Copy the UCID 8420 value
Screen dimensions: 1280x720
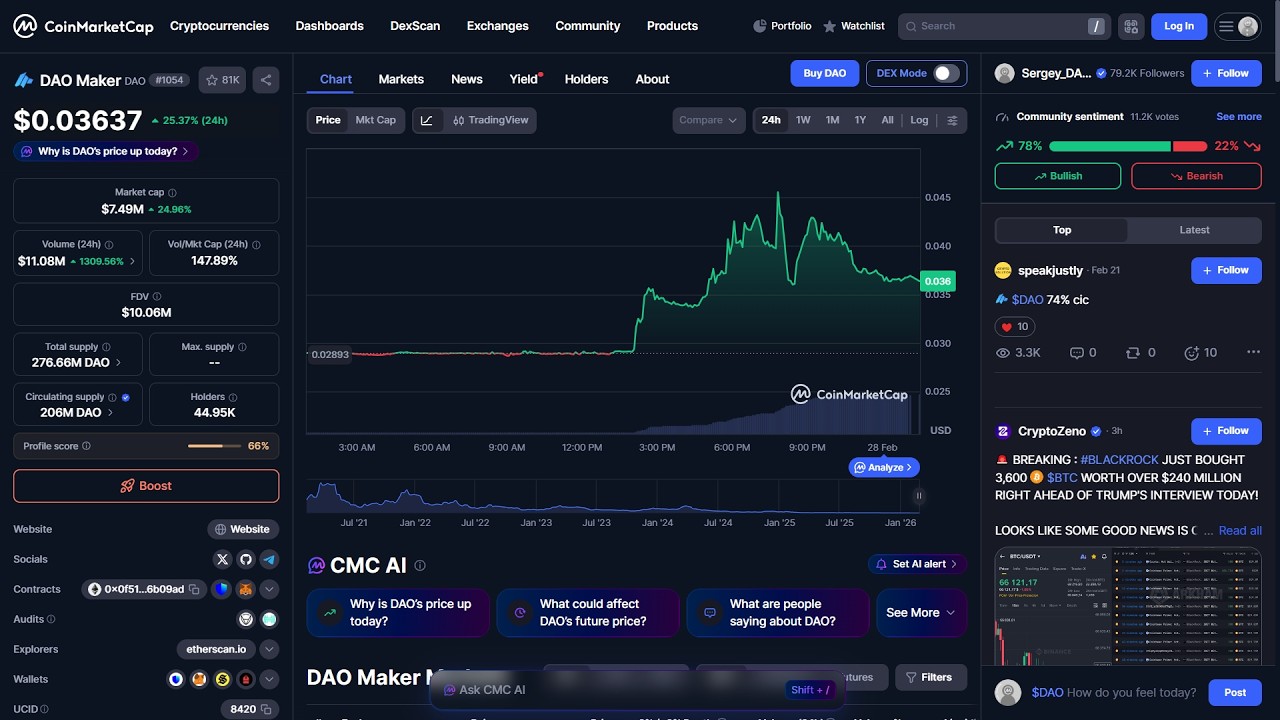pyautogui.click(x=267, y=709)
